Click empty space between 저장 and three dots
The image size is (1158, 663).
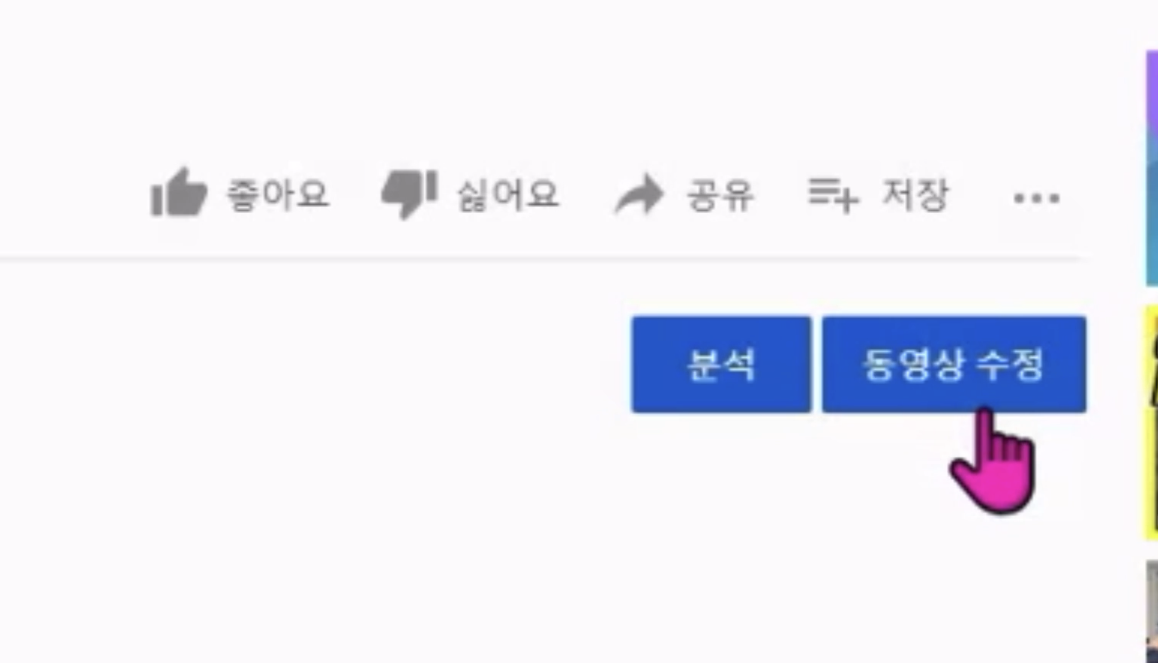(x=981, y=196)
